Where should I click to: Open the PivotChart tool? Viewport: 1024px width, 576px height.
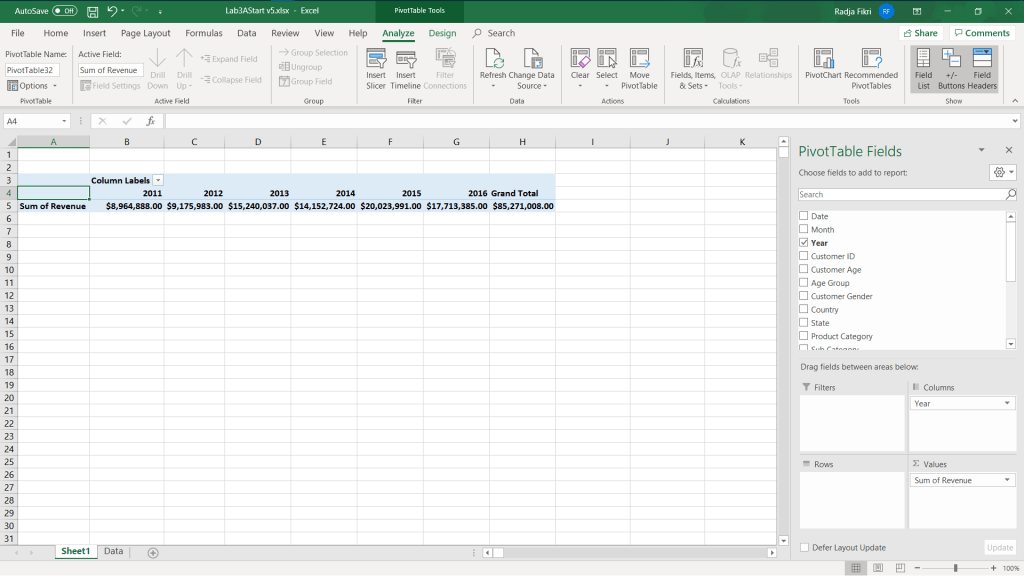(x=823, y=61)
